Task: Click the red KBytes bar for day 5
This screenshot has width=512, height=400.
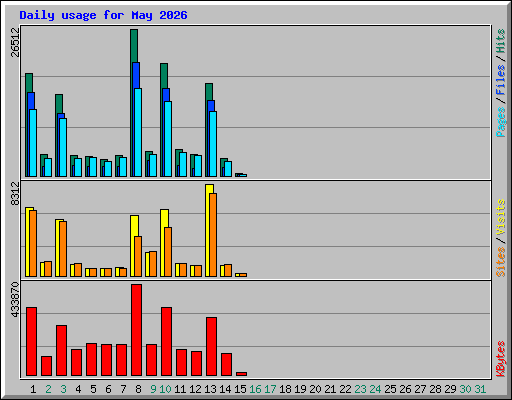Action: 92,360
